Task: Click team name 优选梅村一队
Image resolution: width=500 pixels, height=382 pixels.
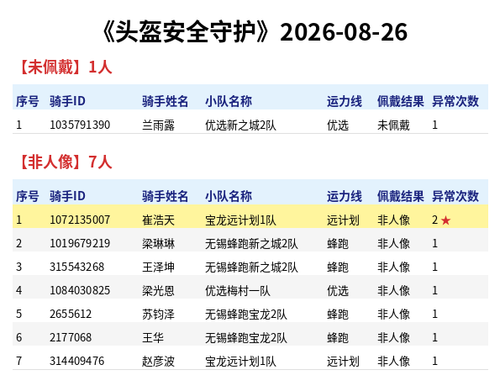Action: 238,291
